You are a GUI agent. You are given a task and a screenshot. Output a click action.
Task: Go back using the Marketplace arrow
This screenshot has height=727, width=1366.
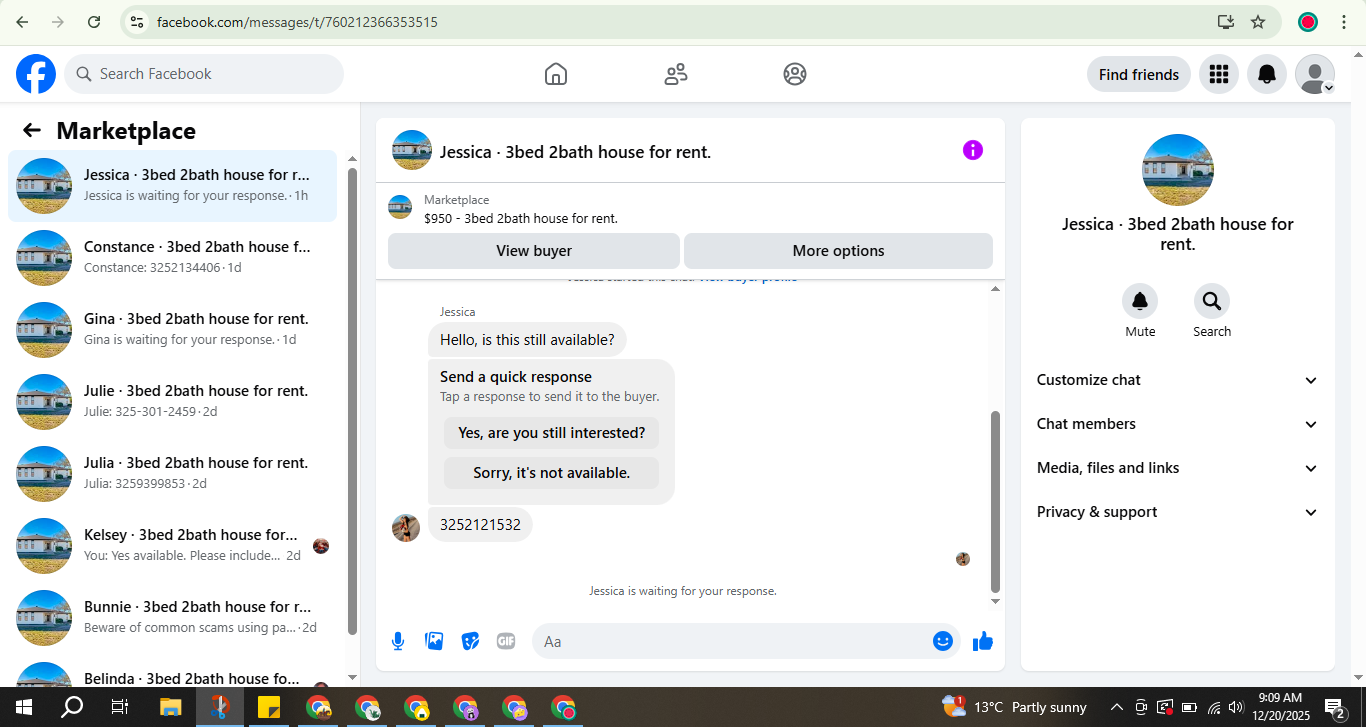click(x=32, y=131)
